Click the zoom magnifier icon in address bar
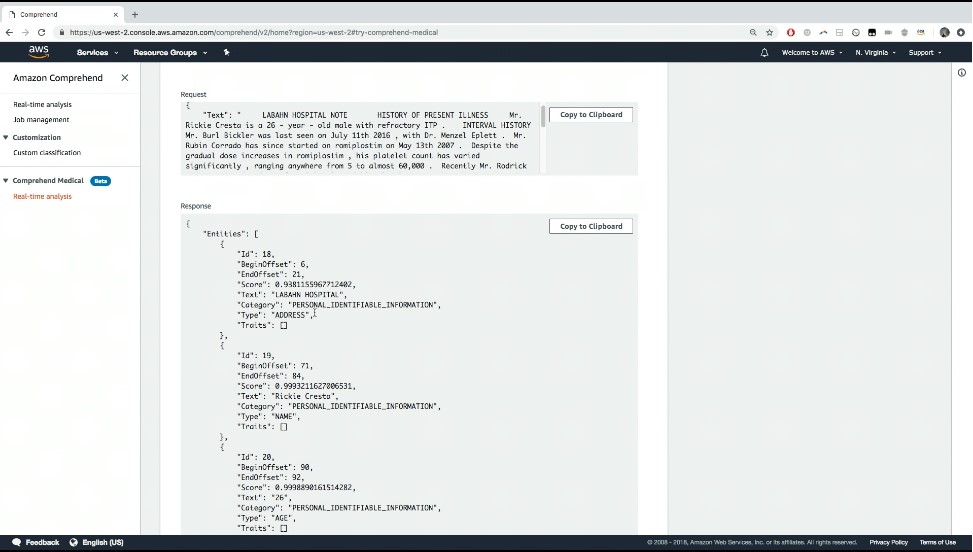Image resolution: width=973 pixels, height=552 pixels. pyautogui.click(x=753, y=32)
